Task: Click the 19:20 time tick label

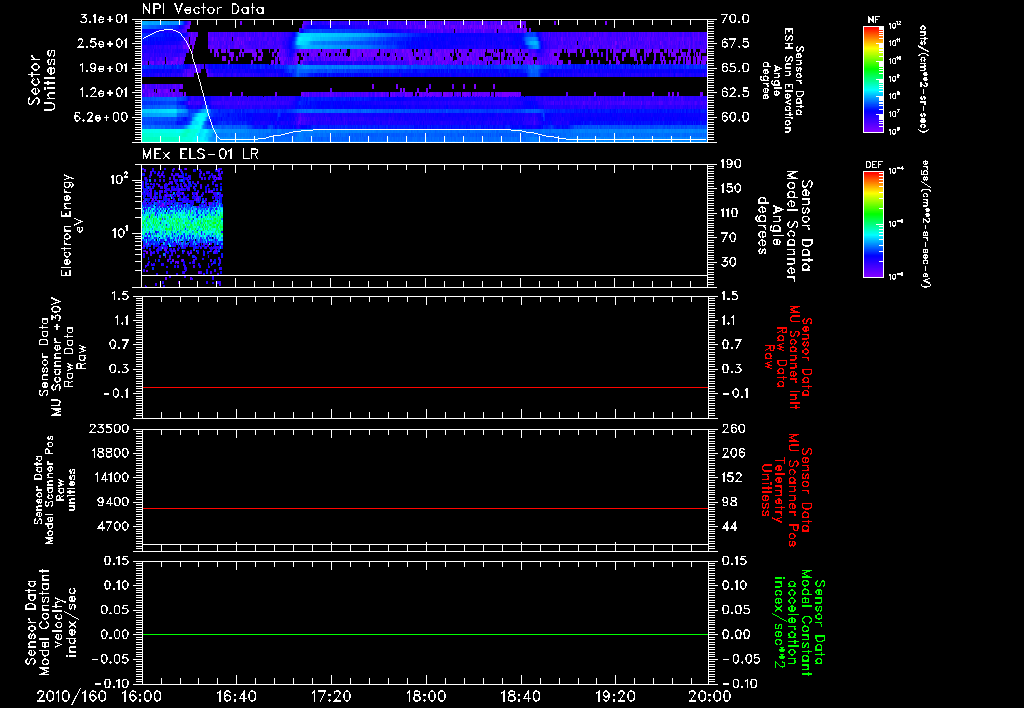Action: pyautogui.click(x=615, y=696)
